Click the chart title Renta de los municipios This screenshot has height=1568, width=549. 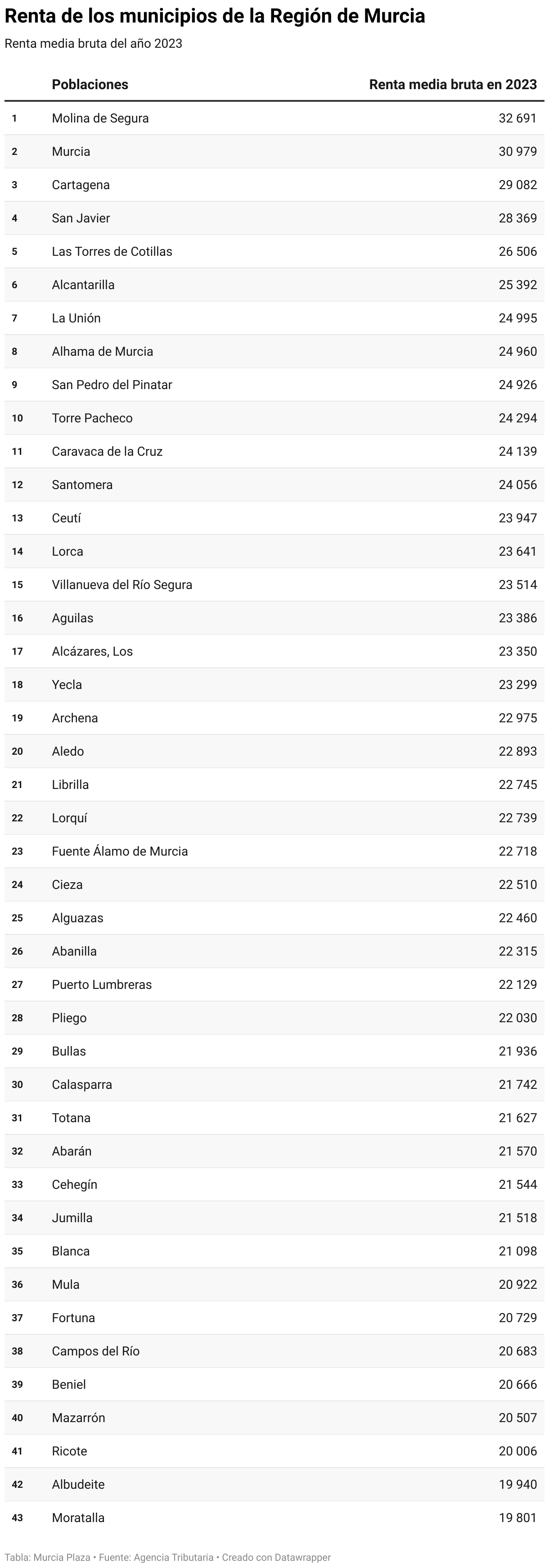click(215, 16)
